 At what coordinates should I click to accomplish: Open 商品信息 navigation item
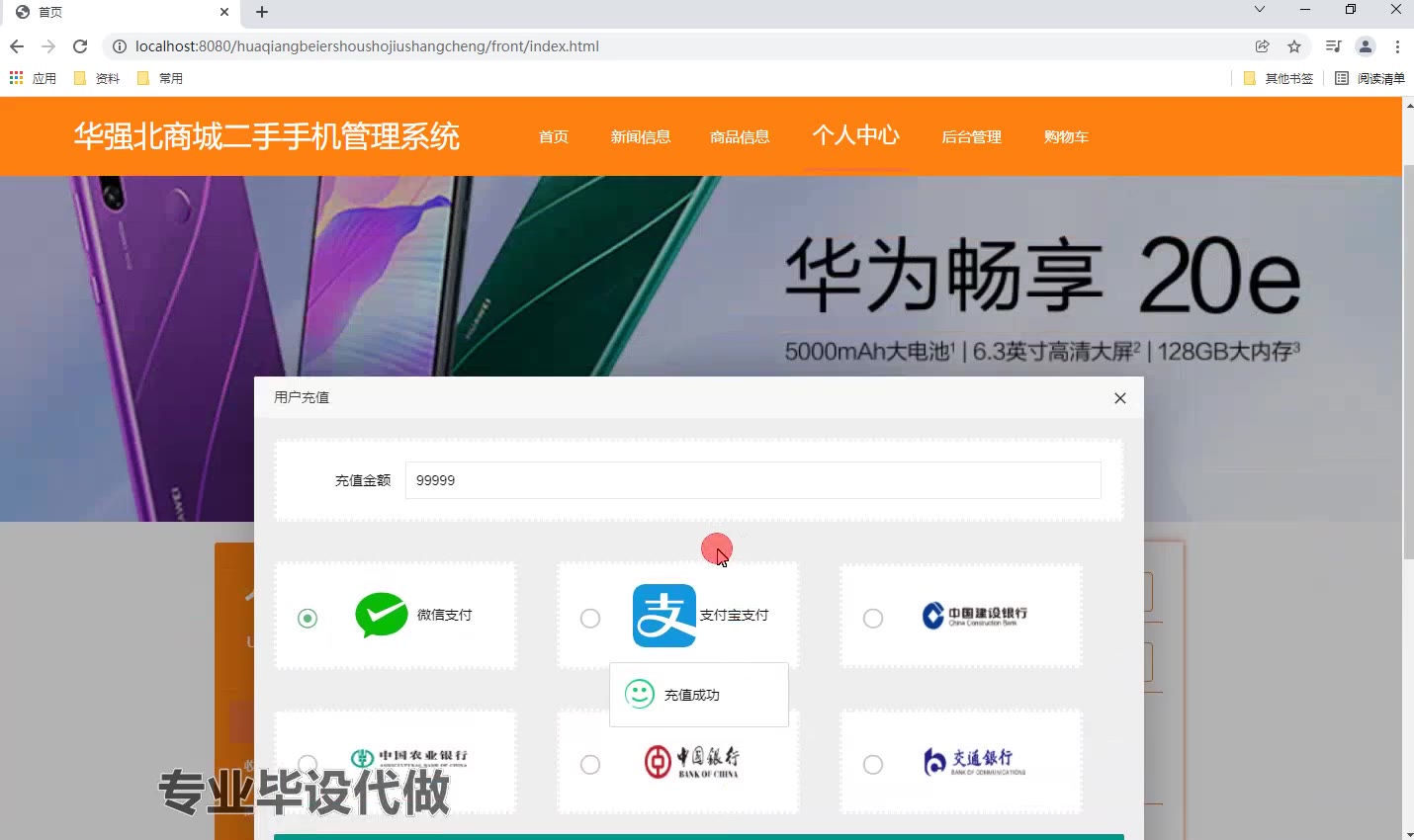tap(740, 136)
